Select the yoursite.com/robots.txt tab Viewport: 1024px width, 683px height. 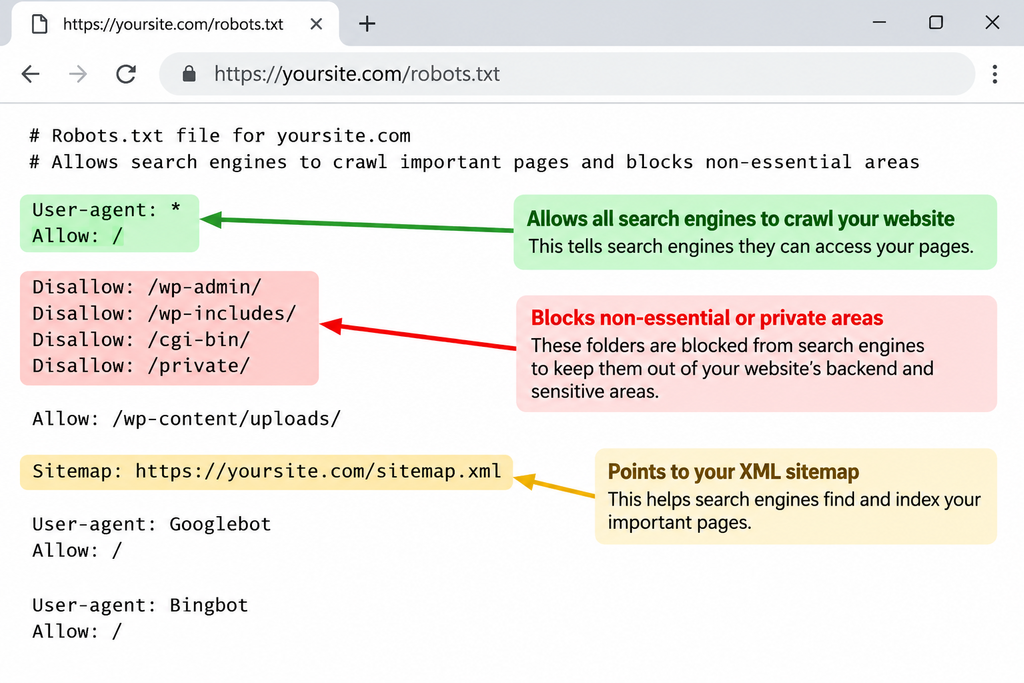pyautogui.click(x=175, y=24)
